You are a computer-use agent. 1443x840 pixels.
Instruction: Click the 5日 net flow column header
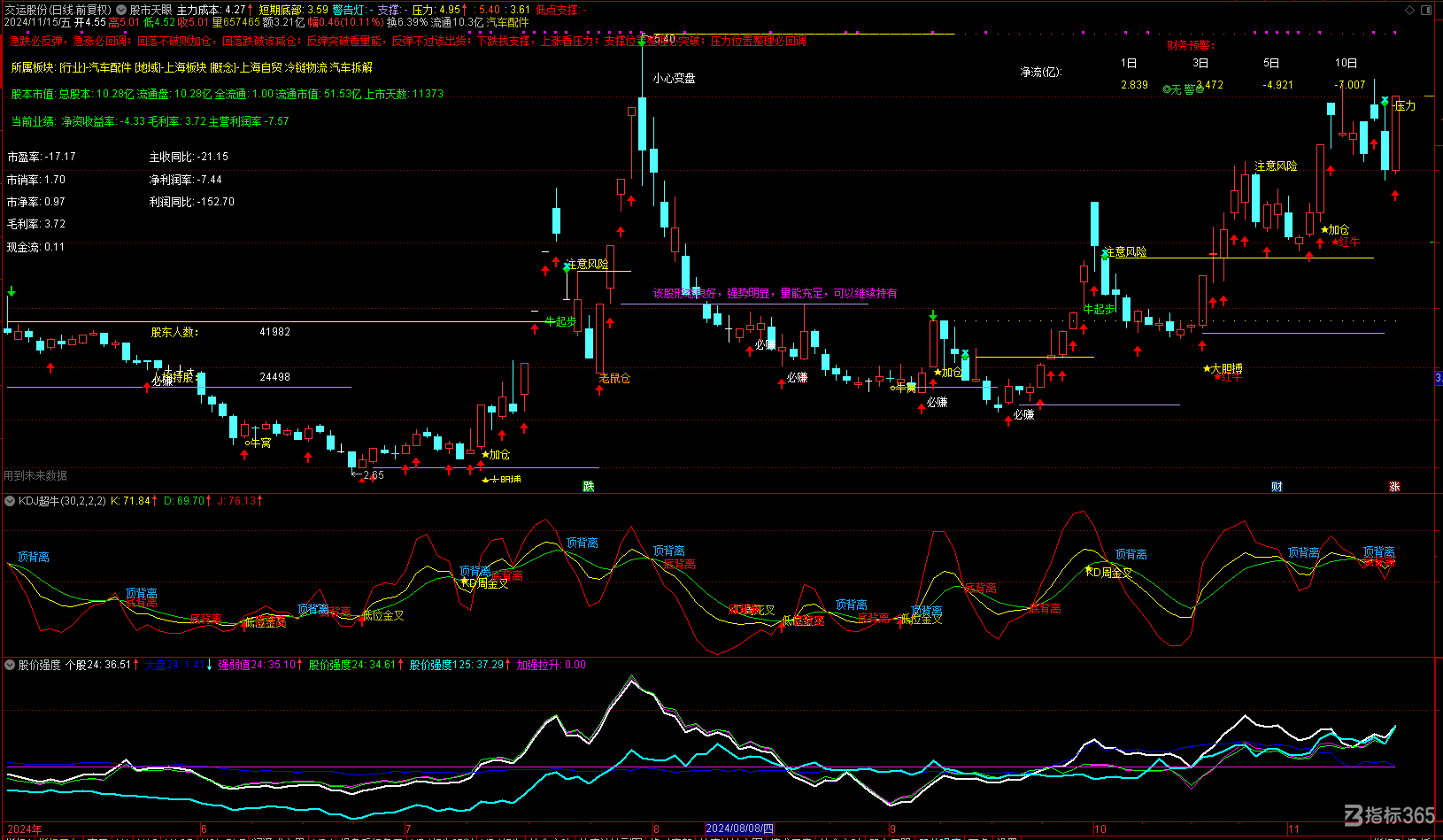1271,63
